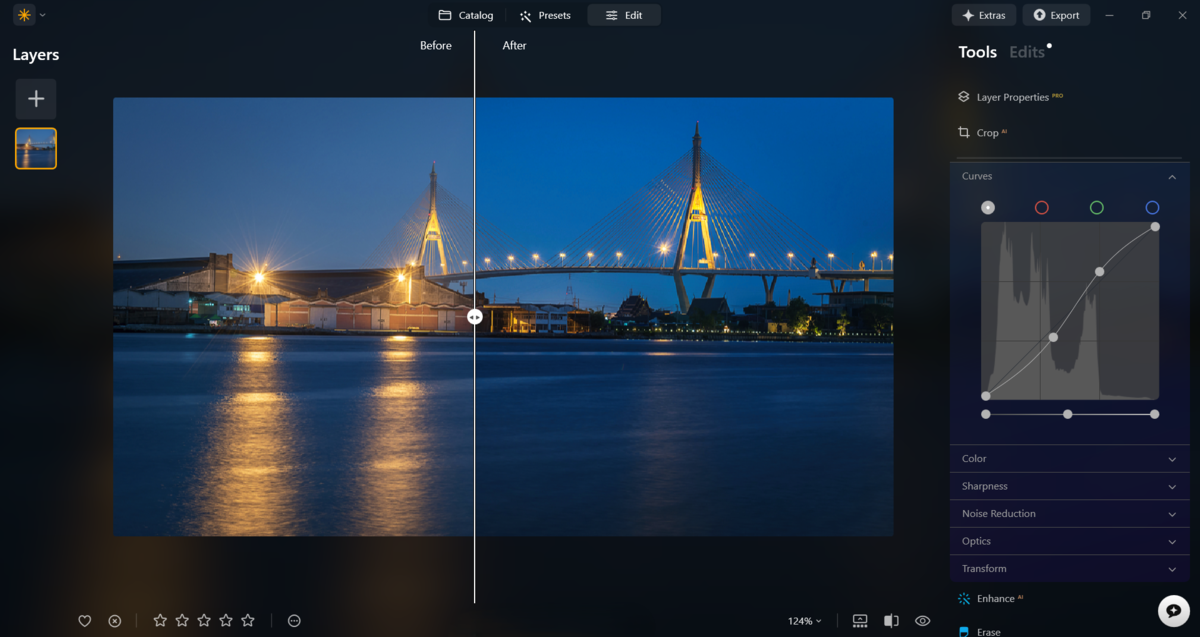Screen dimensions: 1200x637
Task: Select the blue channel in Curves
Action: point(1152,207)
